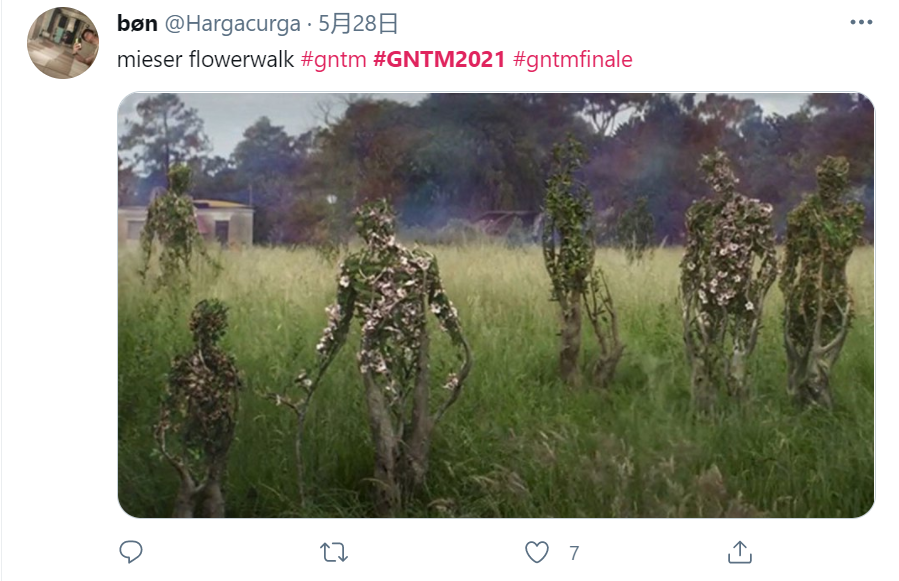Open the @Hargacurga handle link

click(233, 24)
